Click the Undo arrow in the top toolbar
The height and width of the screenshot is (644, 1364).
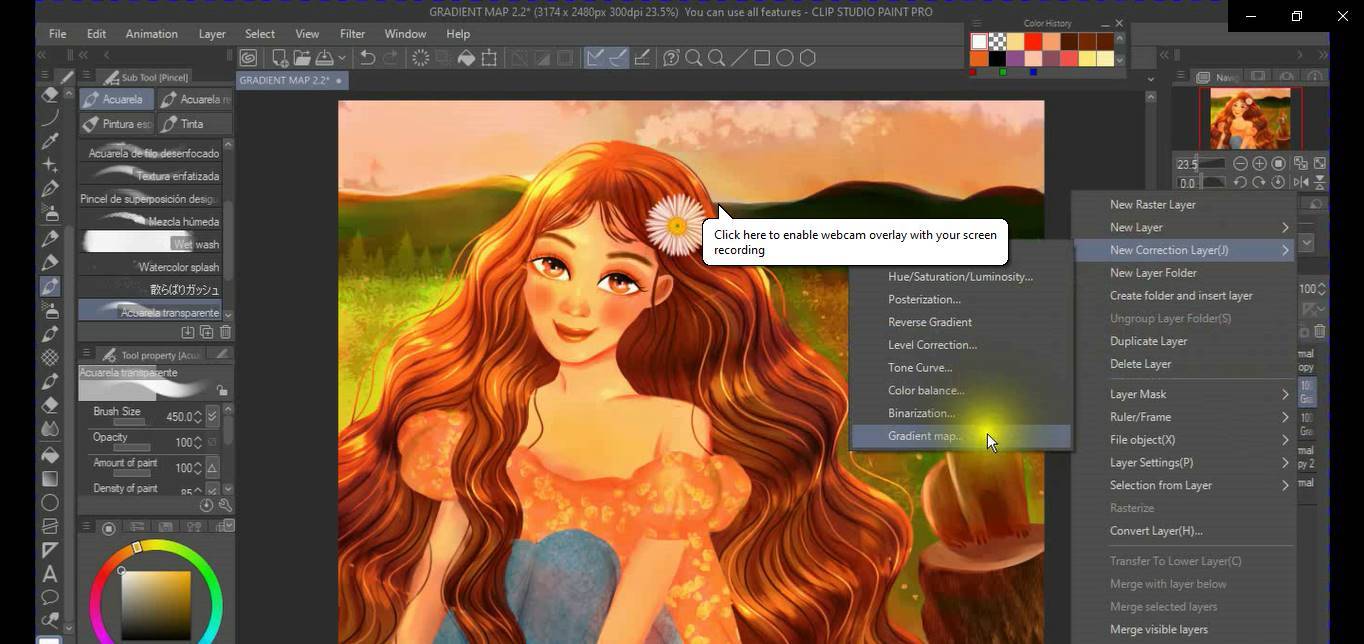pos(369,58)
